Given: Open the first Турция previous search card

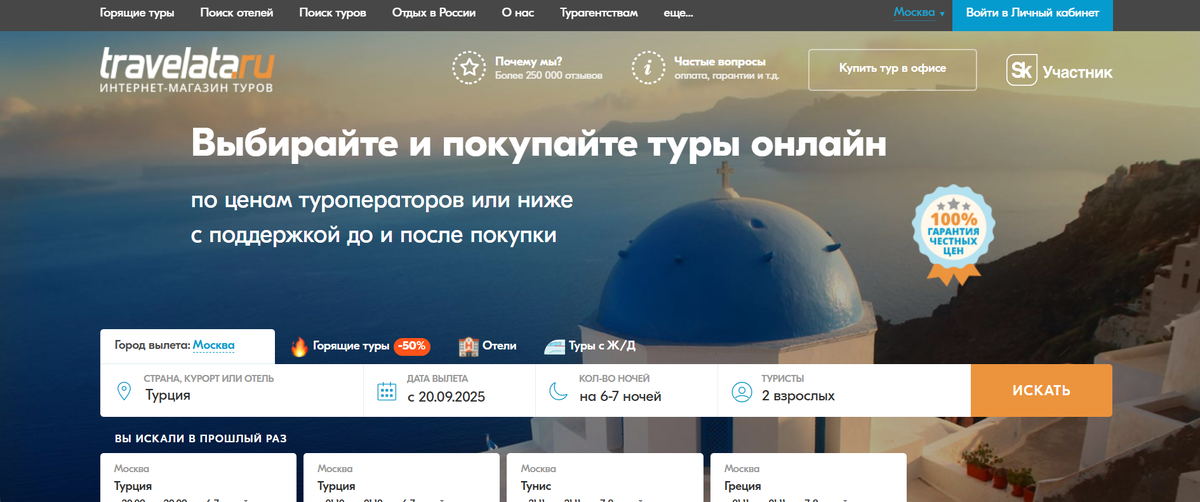Looking at the screenshot, I should pos(198,478).
